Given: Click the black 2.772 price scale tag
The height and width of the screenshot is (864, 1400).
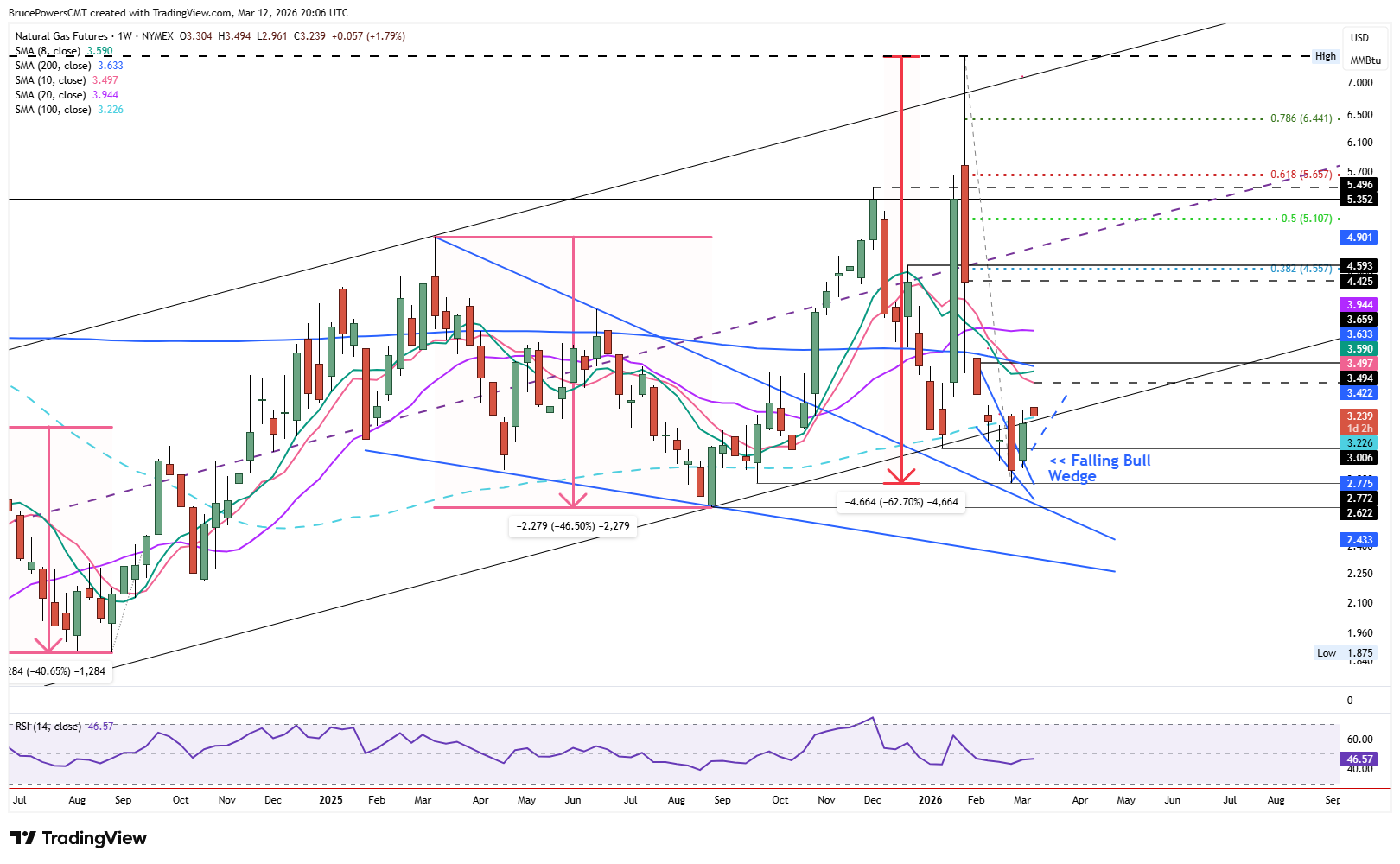Looking at the screenshot, I should 1359,499.
